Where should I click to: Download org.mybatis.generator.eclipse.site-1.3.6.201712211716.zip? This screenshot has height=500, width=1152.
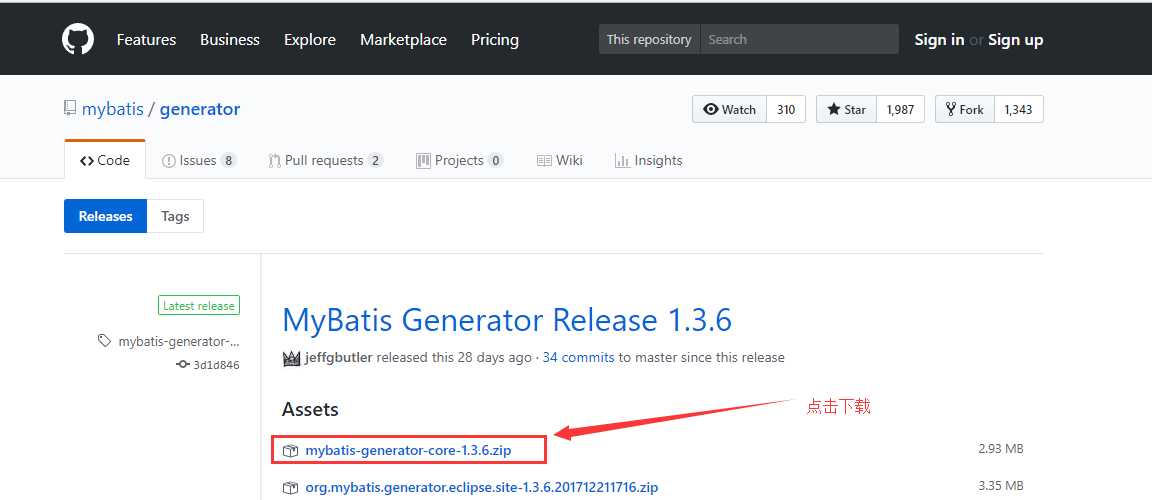[x=482, y=488]
